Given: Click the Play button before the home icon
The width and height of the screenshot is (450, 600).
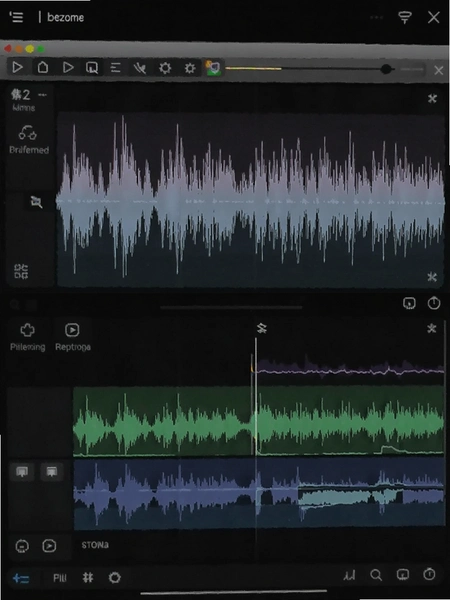Looking at the screenshot, I should click(17, 68).
